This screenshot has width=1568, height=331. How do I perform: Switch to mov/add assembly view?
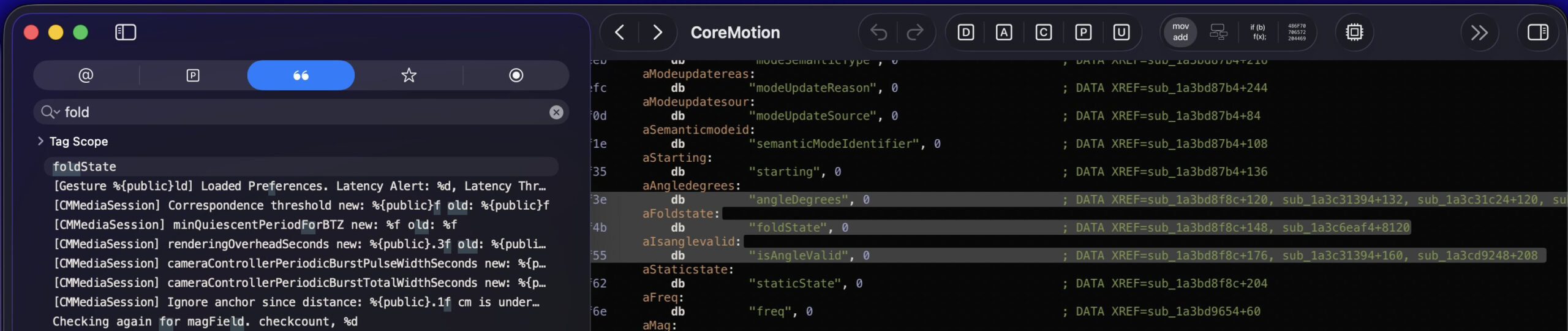1180,32
